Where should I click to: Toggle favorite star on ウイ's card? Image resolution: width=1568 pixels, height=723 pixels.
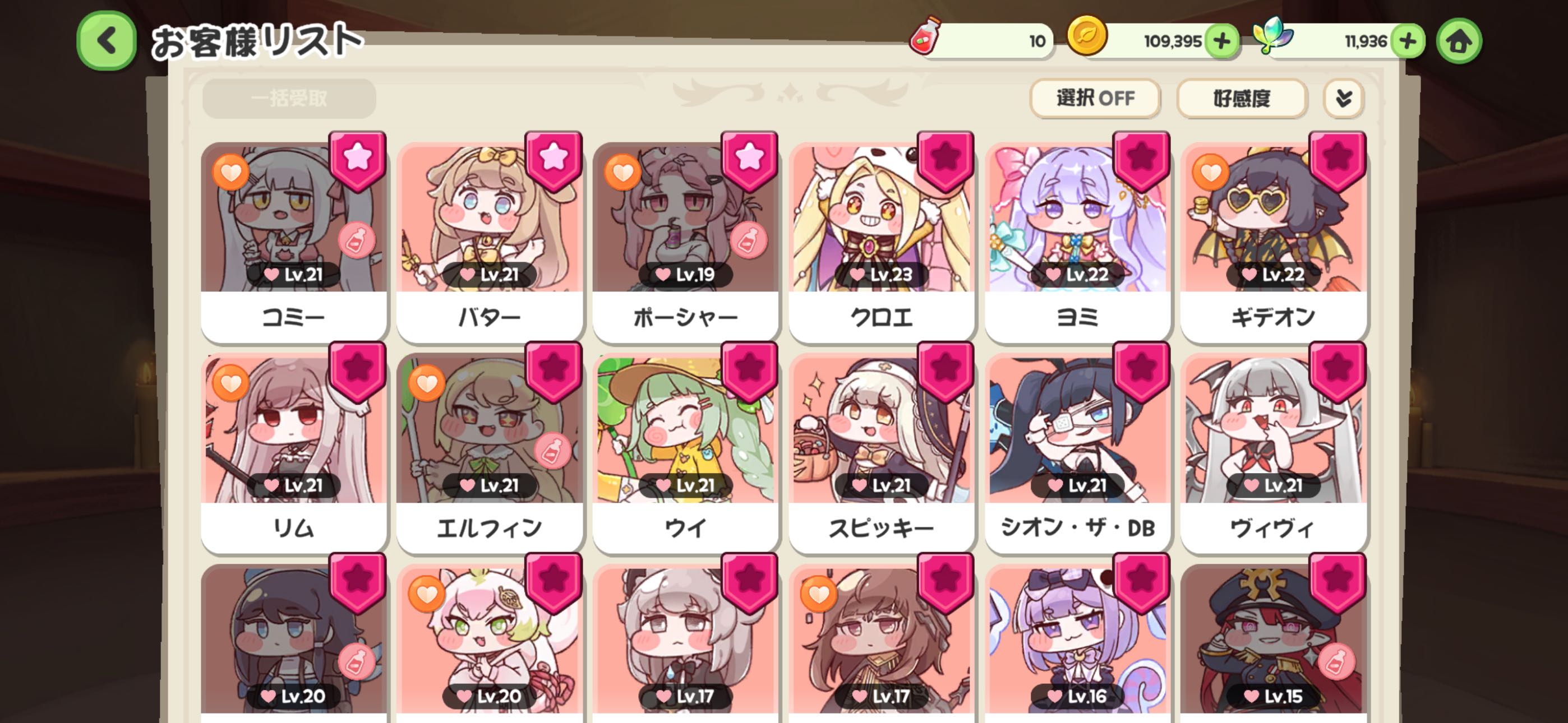749,370
